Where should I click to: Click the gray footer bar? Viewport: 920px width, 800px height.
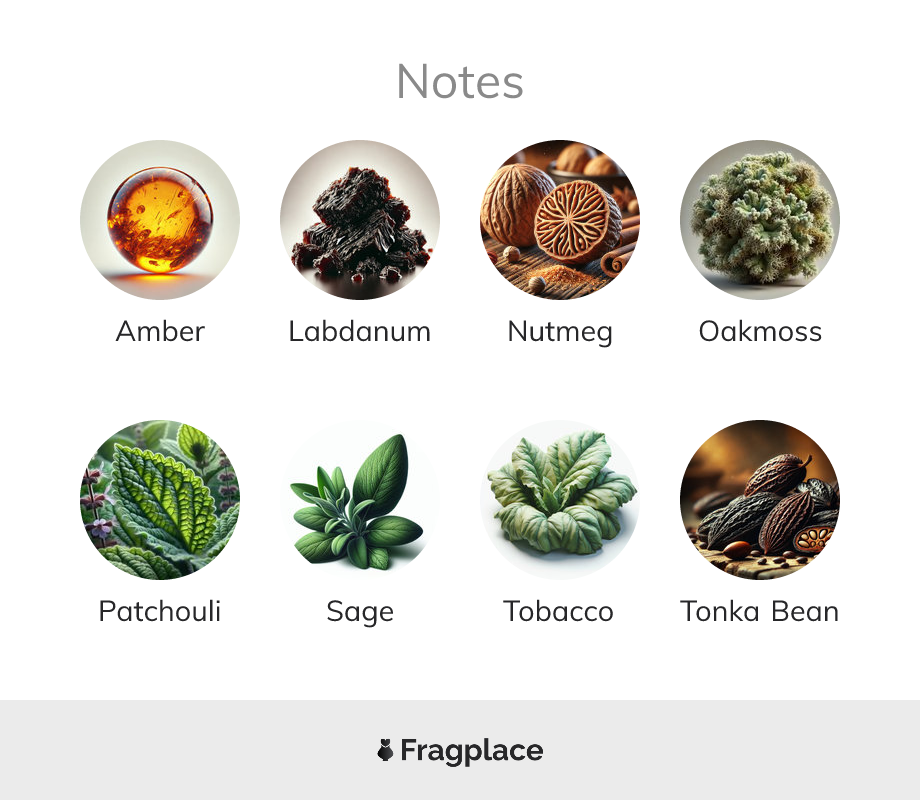point(460,750)
